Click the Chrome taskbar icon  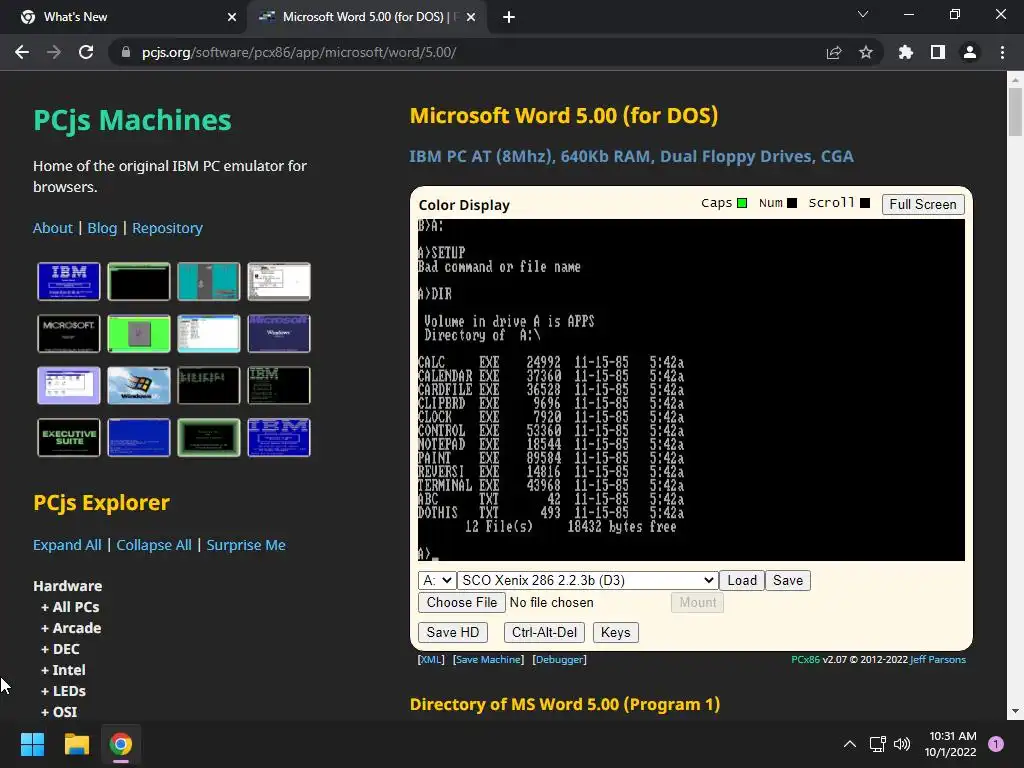121,744
